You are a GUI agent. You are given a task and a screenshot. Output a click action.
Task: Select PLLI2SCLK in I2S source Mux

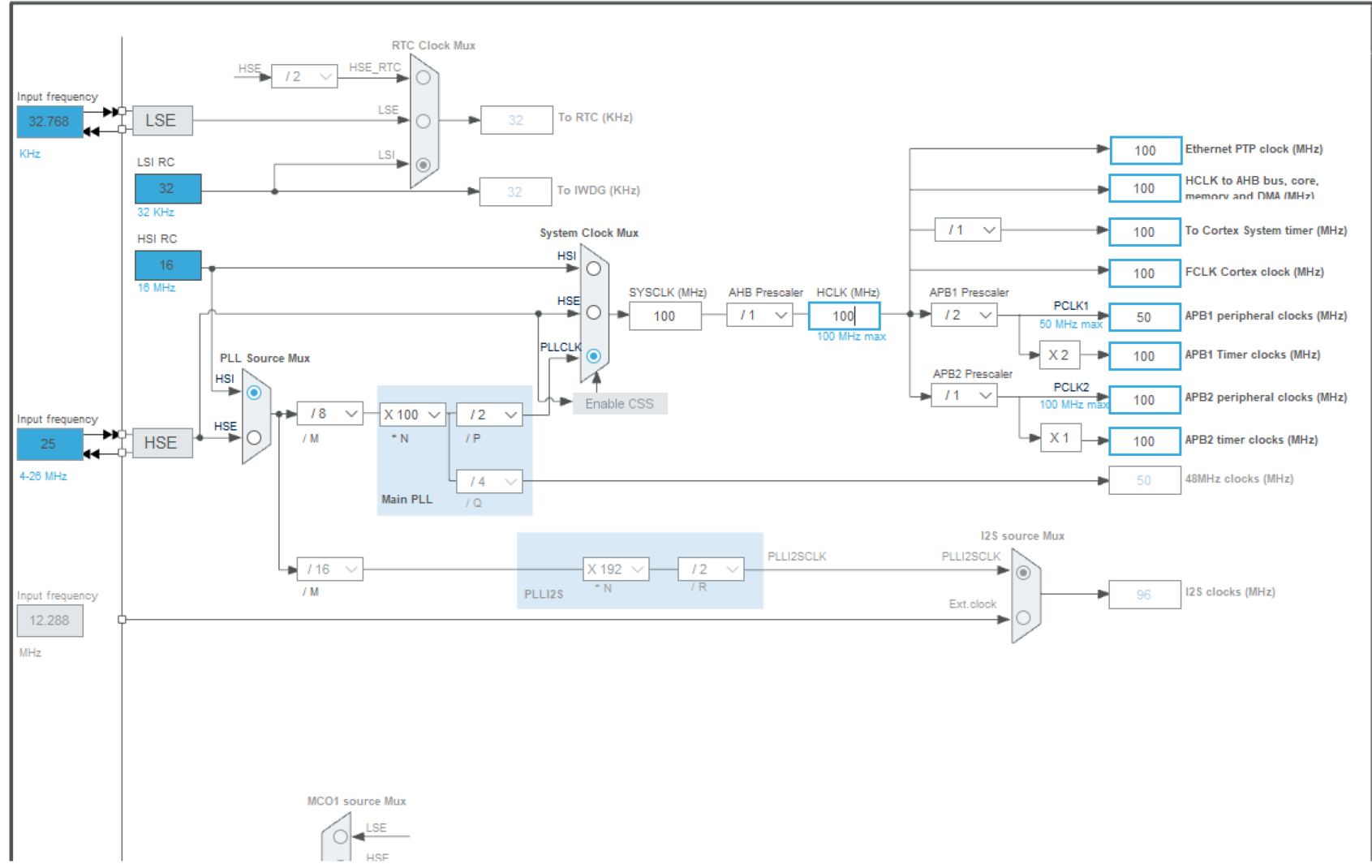point(1024,573)
